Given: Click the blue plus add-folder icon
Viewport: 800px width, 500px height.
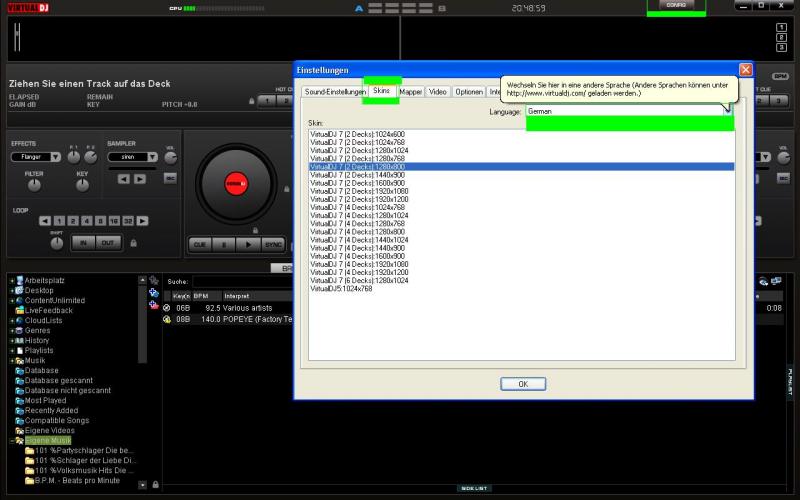Looking at the screenshot, I should pos(154,293).
